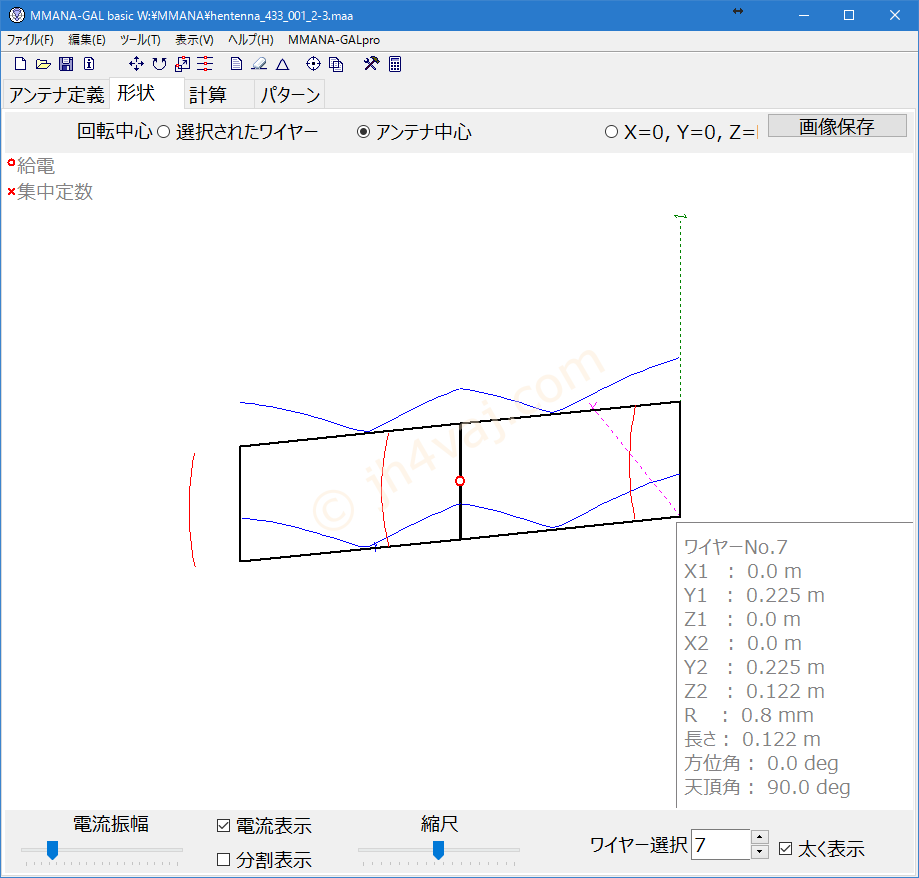The height and width of the screenshot is (878, 919).
Task: Switch to アンテナ定義 tab
Action: tap(56, 94)
